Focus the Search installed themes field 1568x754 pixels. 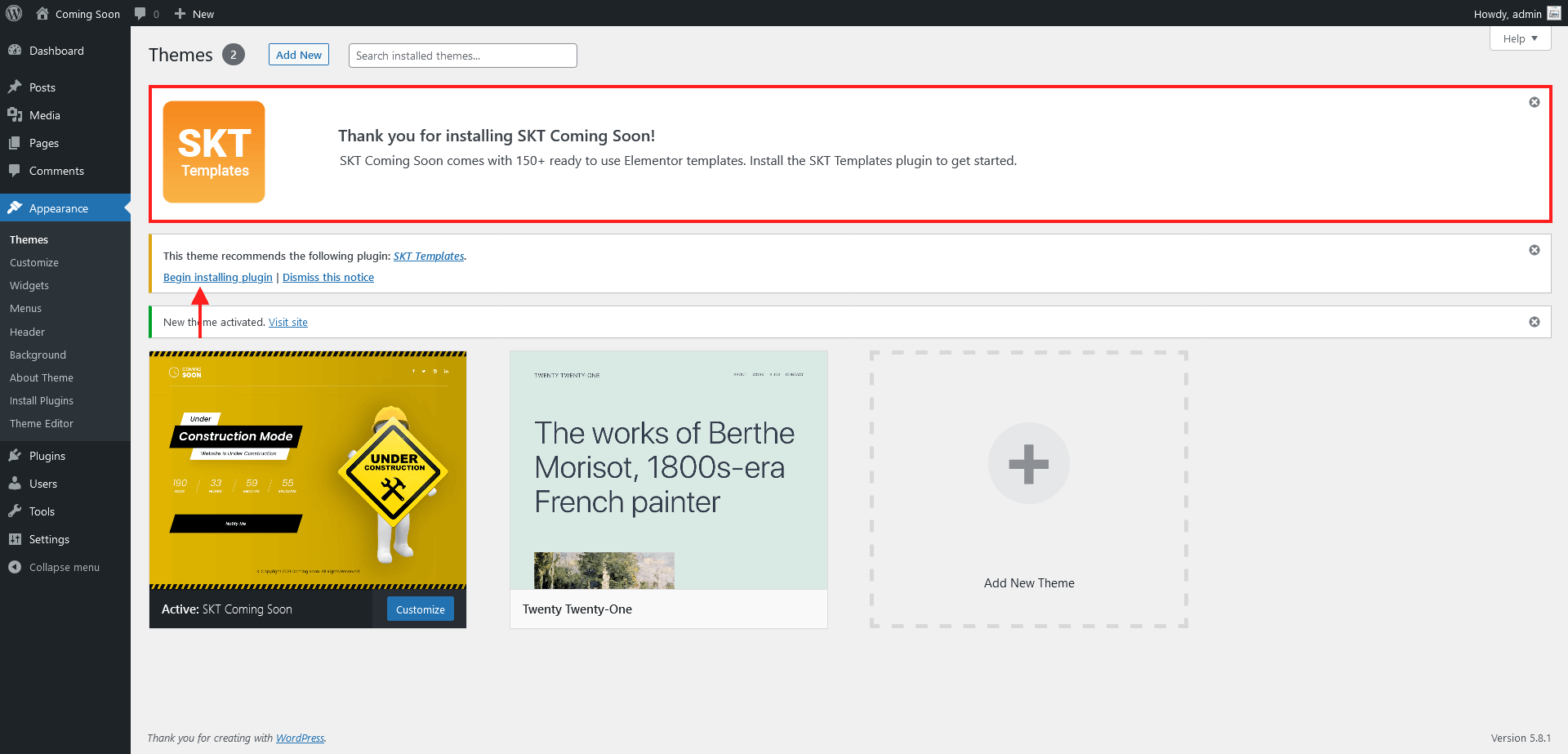click(x=462, y=56)
